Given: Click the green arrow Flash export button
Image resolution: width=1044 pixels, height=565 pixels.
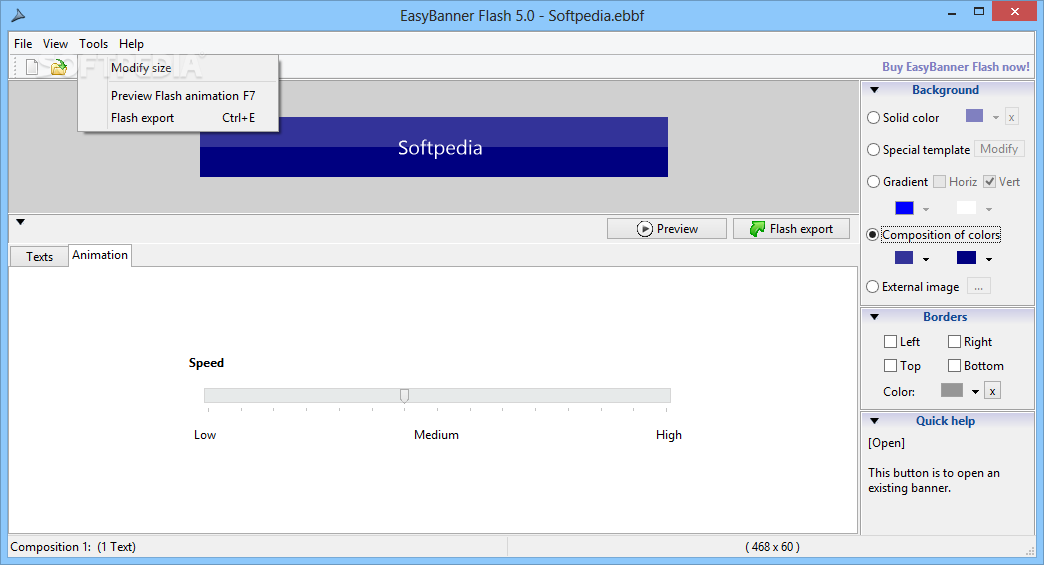Looking at the screenshot, I should [791, 228].
